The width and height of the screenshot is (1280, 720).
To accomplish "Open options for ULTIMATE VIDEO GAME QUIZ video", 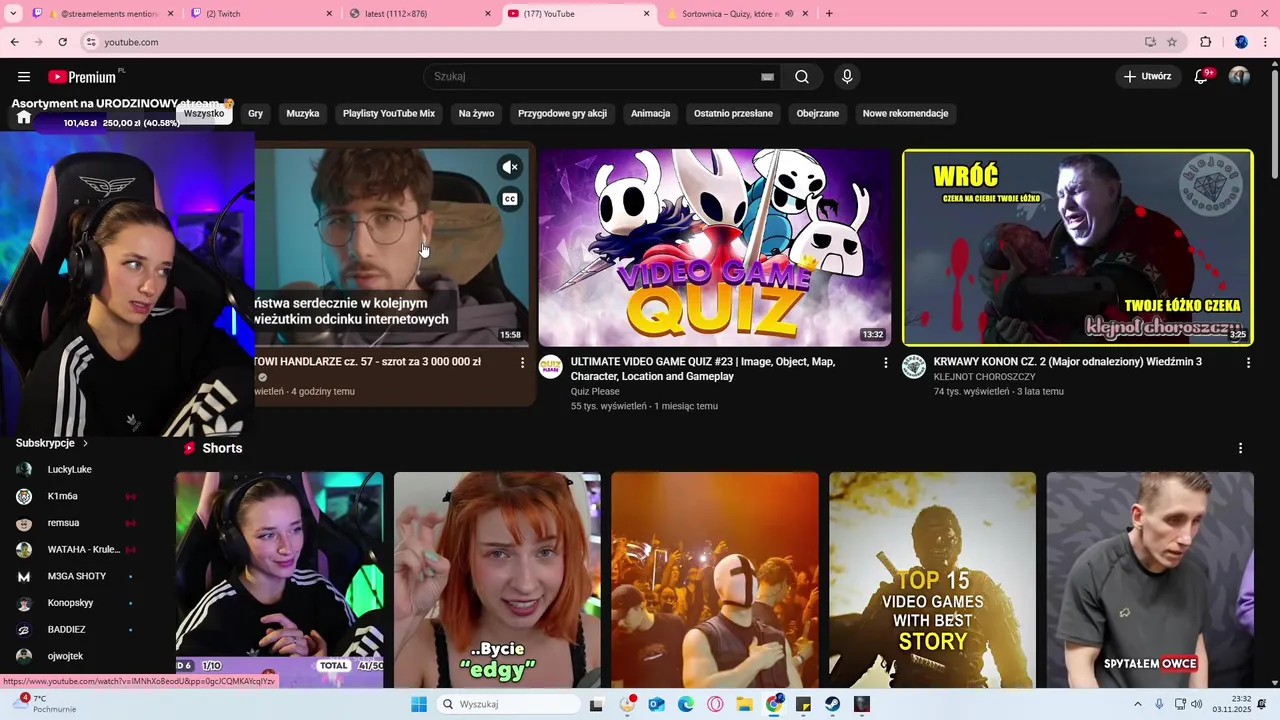I will tap(885, 363).
